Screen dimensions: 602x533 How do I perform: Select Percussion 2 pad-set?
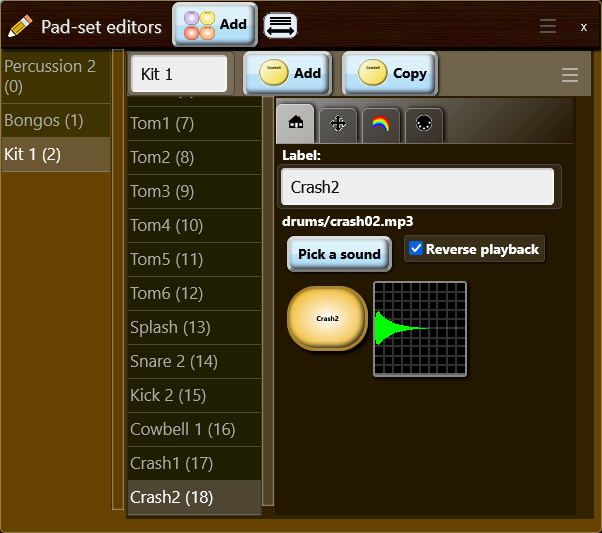coord(55,76)
